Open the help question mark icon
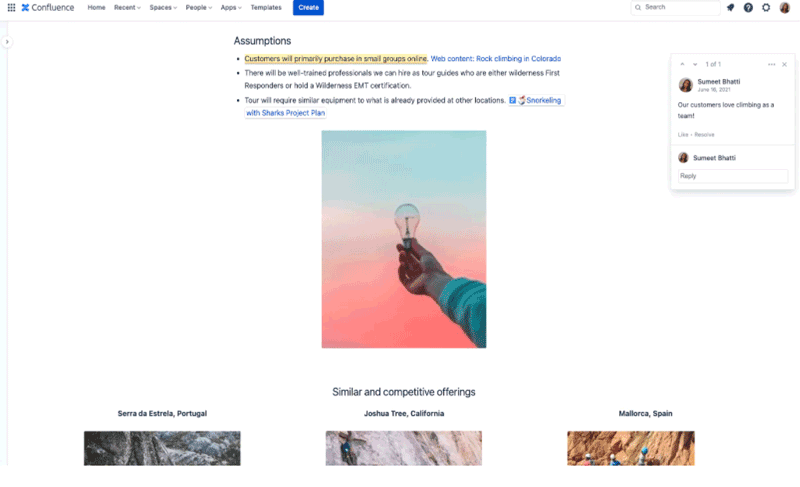Viewport: 800px width, 487px height. [x=748, y=7]
